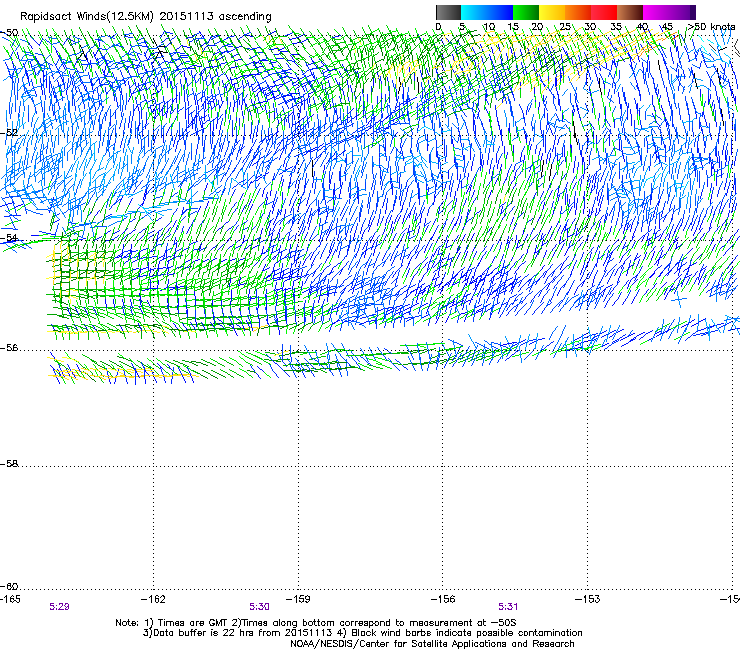Screen dimensions: 740x650
Task: Click the legend scale value '15'
Action: [x=513, y=27]
